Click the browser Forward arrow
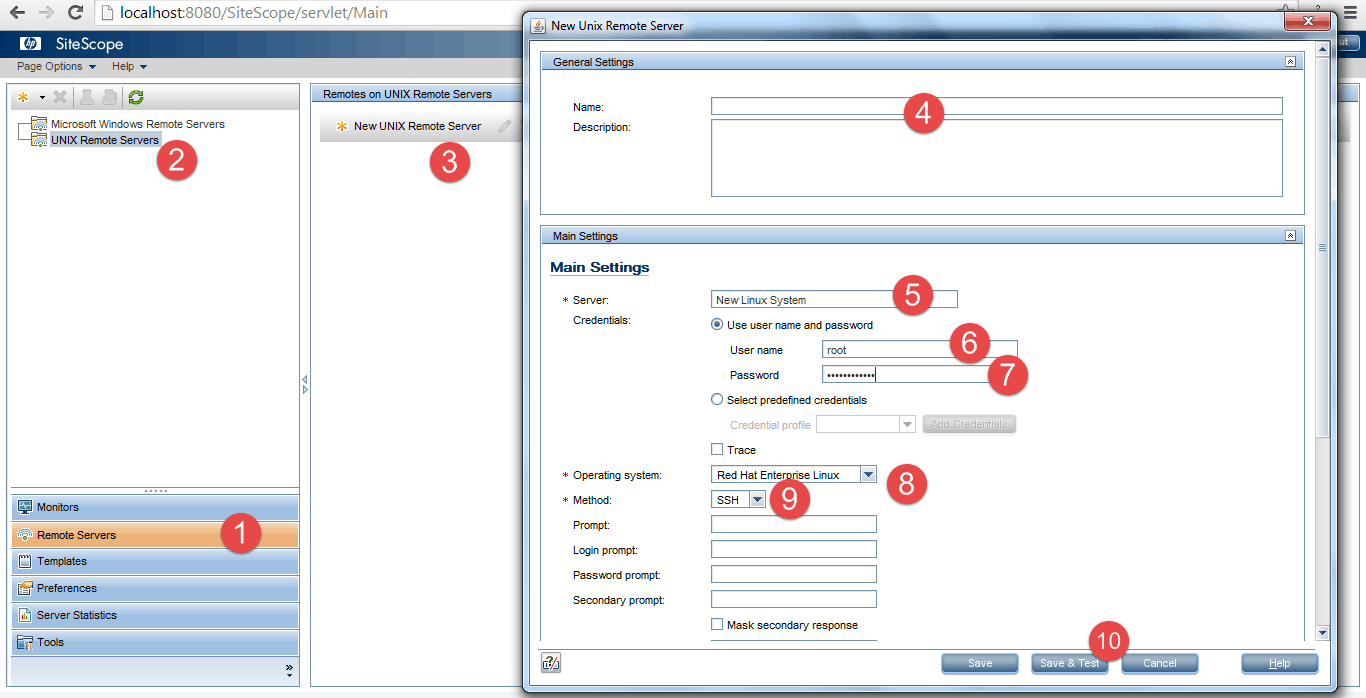 [46, 13]
